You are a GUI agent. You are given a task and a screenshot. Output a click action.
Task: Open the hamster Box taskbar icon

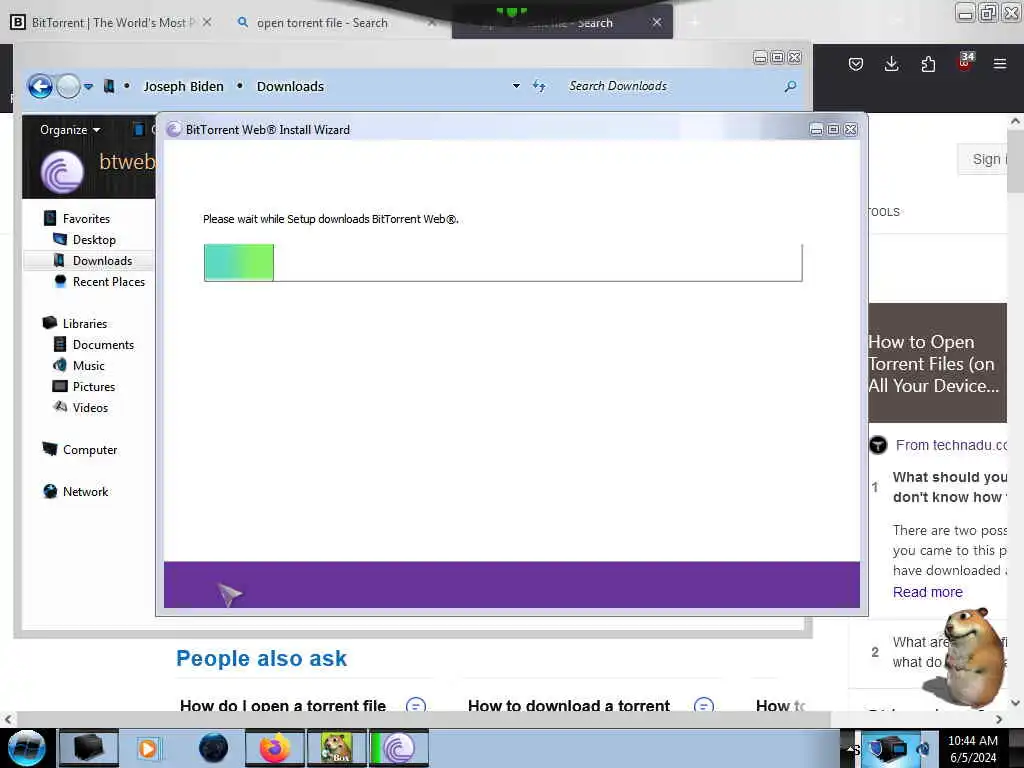336,748
